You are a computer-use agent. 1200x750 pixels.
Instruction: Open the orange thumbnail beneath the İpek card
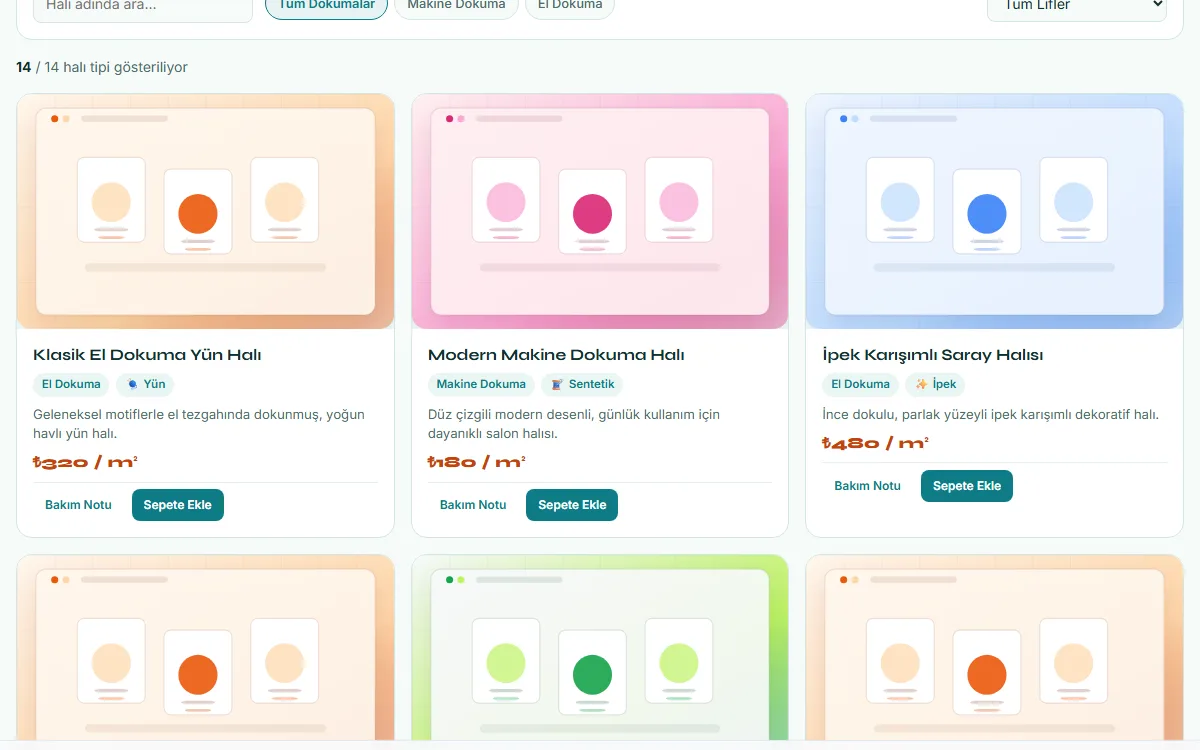(x=994, y=649)
